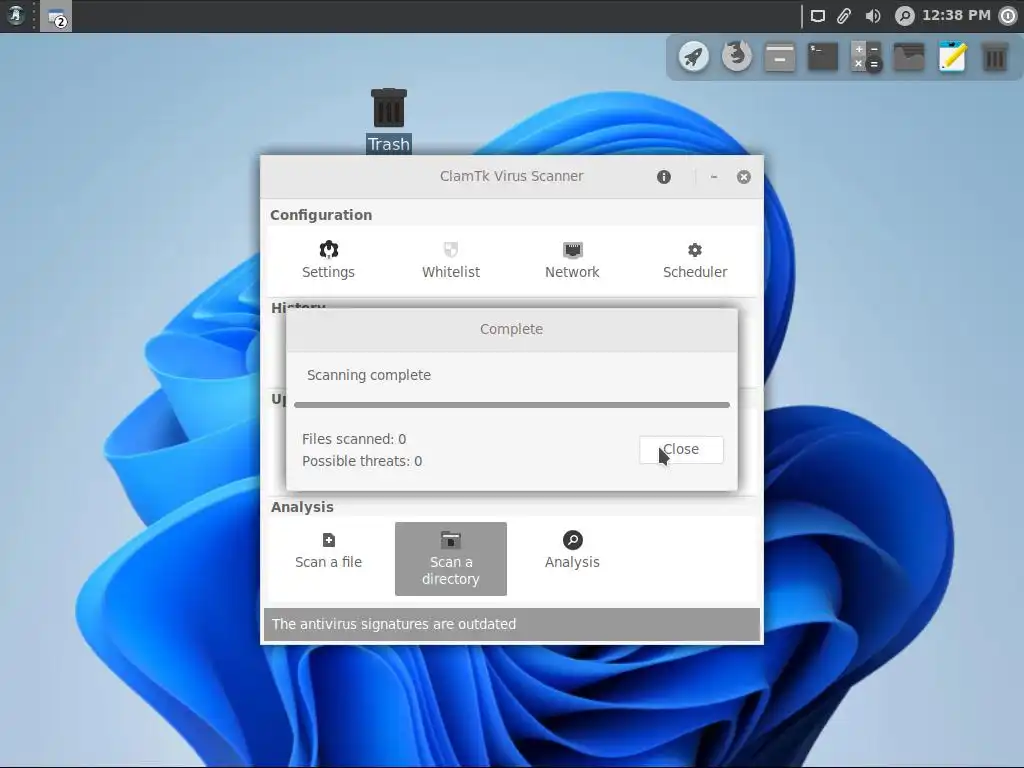The image size is (1024, 768).
Task: Open the Scheduler
Action: click(x=695, y=260)
